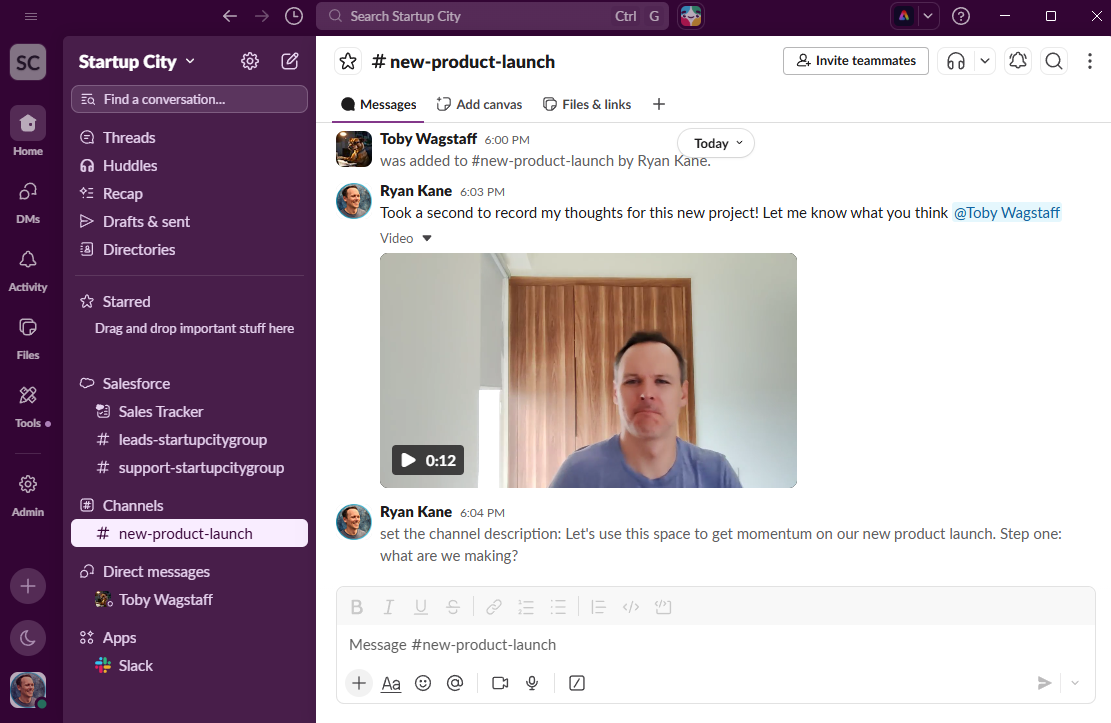Open emoji picker in composer
Image resolution: width=1111 pixels, height=723 pixels.
[x=423, y=683]
